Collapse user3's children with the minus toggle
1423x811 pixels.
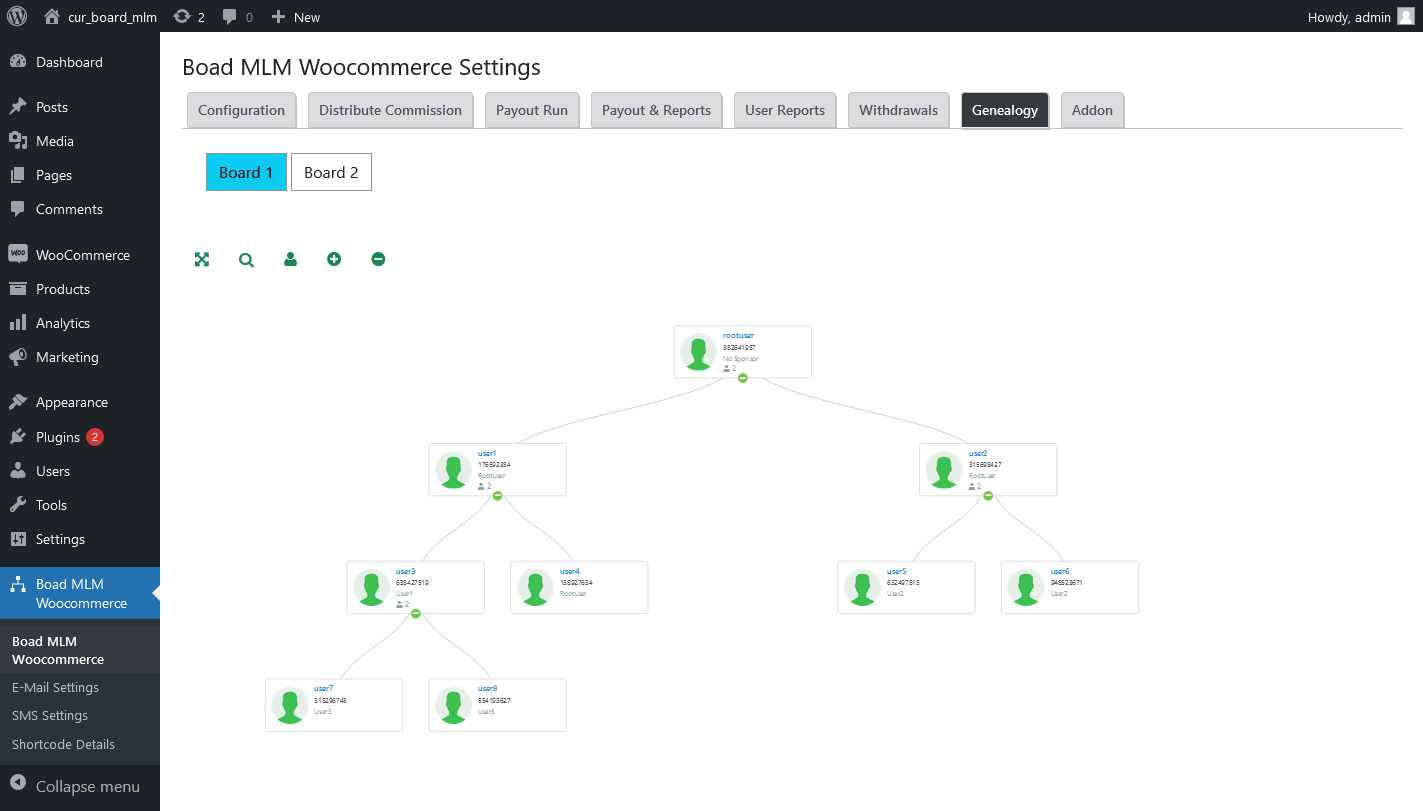(415, 614)
